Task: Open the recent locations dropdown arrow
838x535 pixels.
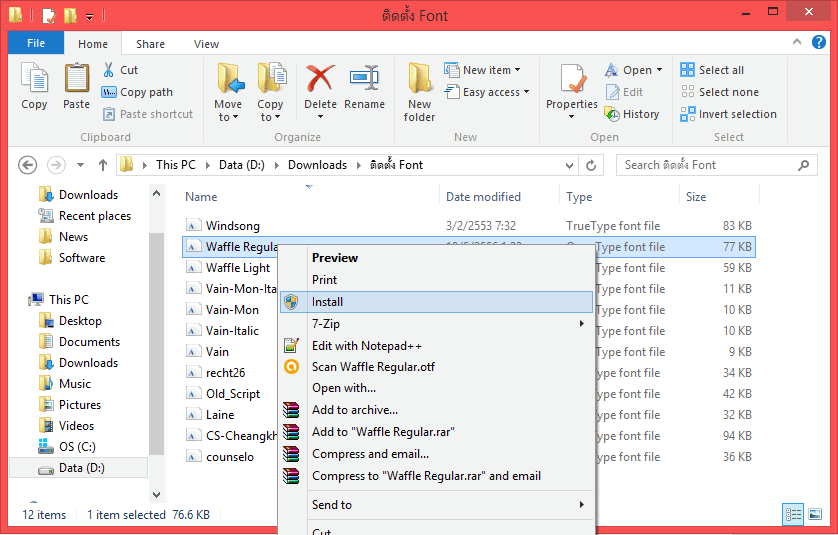Action: click(80, 165)
